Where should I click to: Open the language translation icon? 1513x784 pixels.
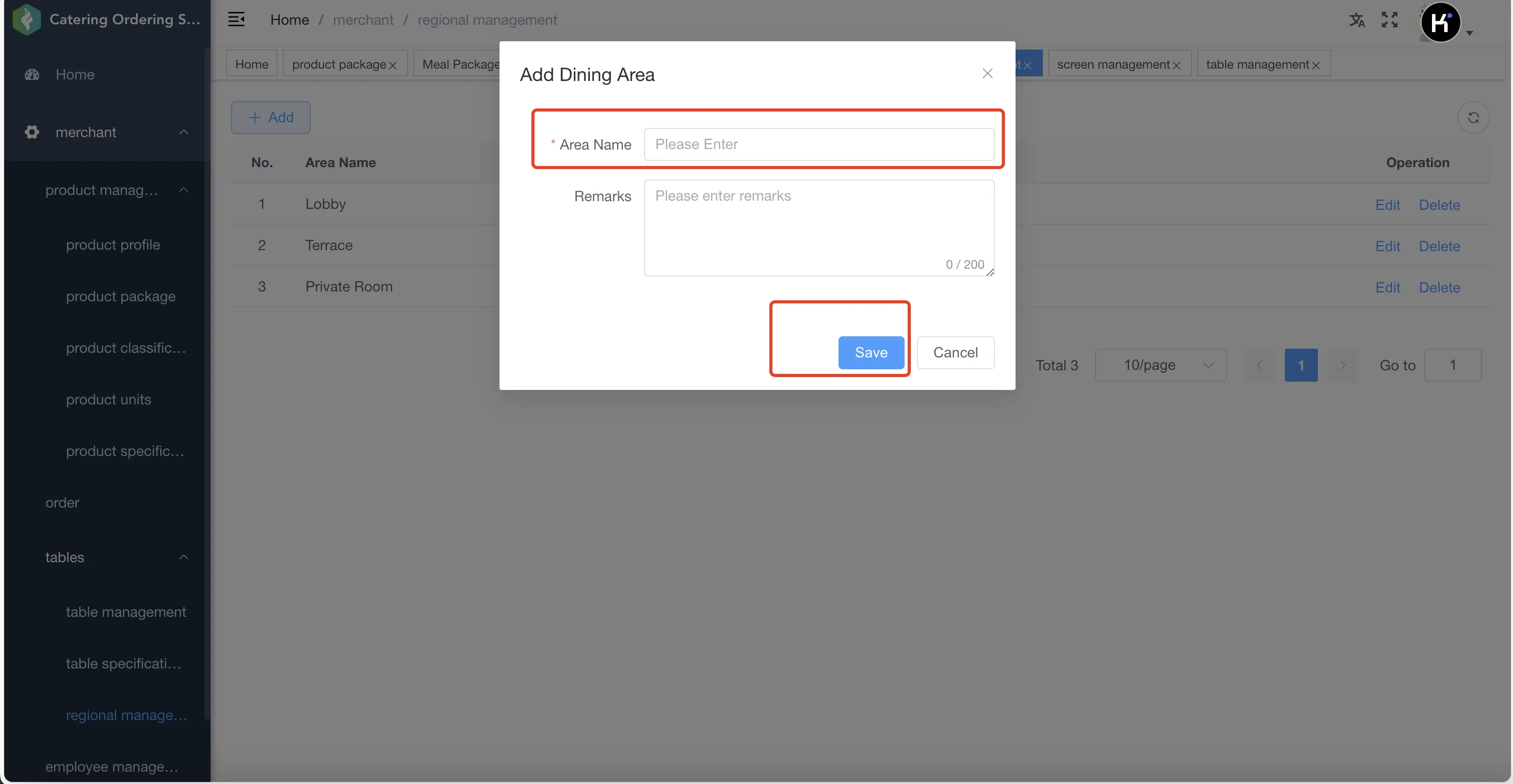1357,20
